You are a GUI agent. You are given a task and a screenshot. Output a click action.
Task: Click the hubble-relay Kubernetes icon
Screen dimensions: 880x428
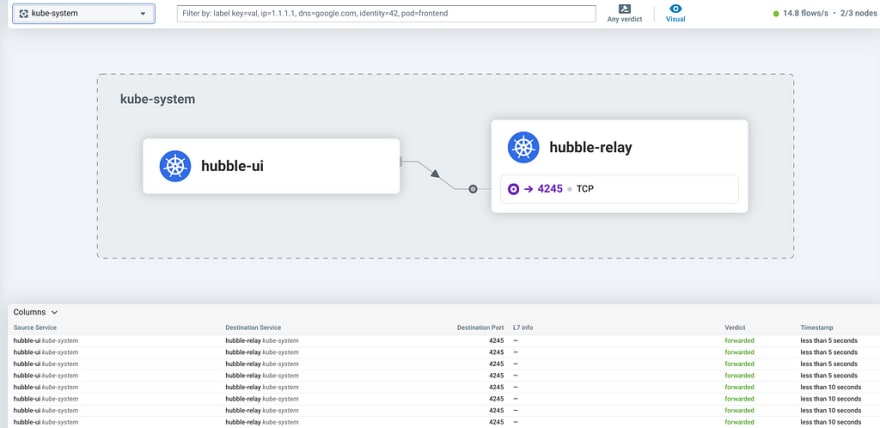click(x=524, y=148)
